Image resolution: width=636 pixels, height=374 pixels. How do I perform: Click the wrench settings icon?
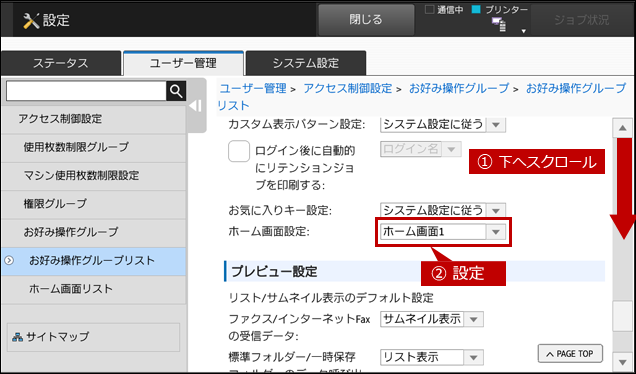(x=31, y=20)
